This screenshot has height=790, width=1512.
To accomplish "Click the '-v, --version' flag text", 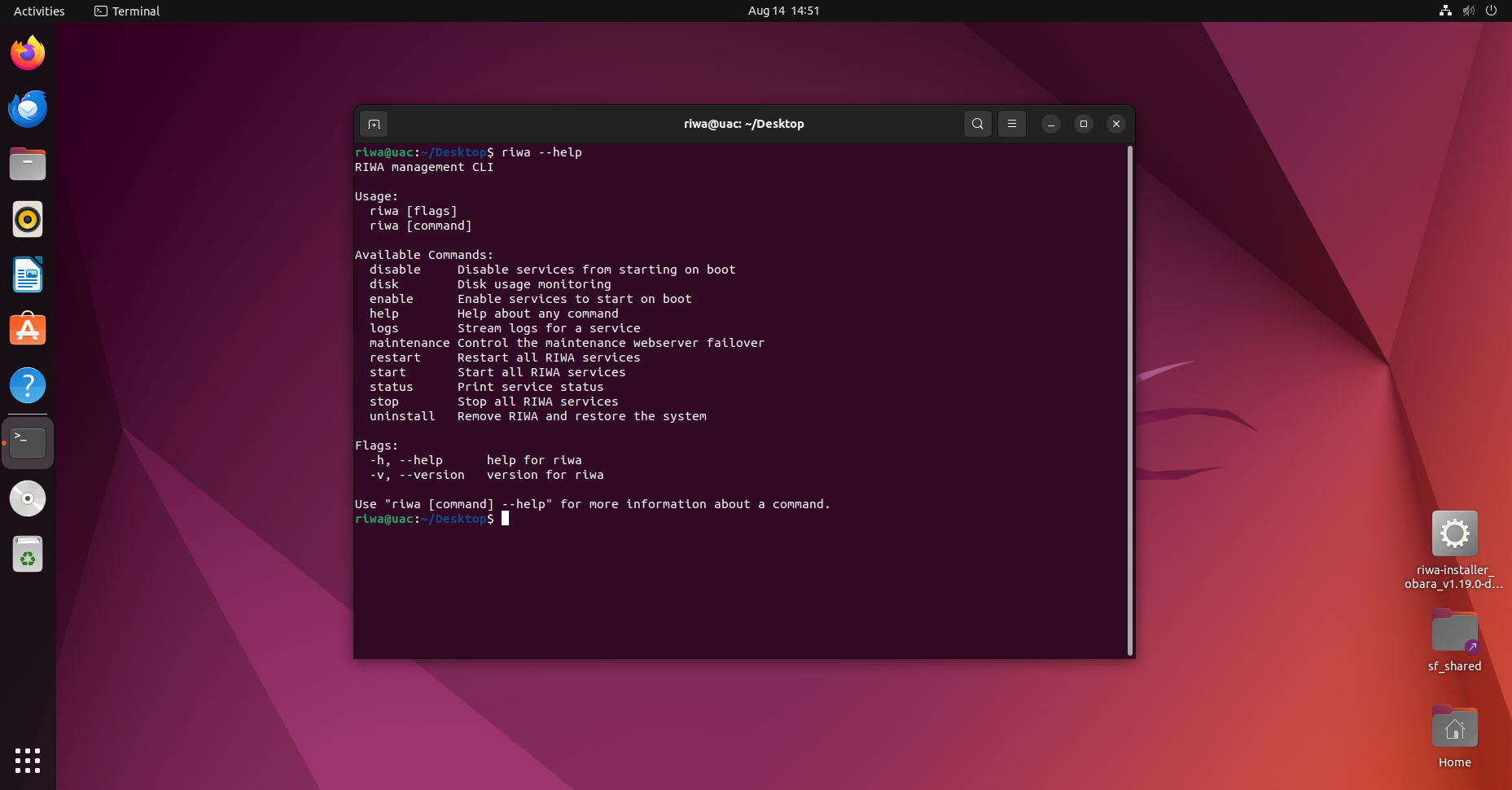I will coord(417,475).
